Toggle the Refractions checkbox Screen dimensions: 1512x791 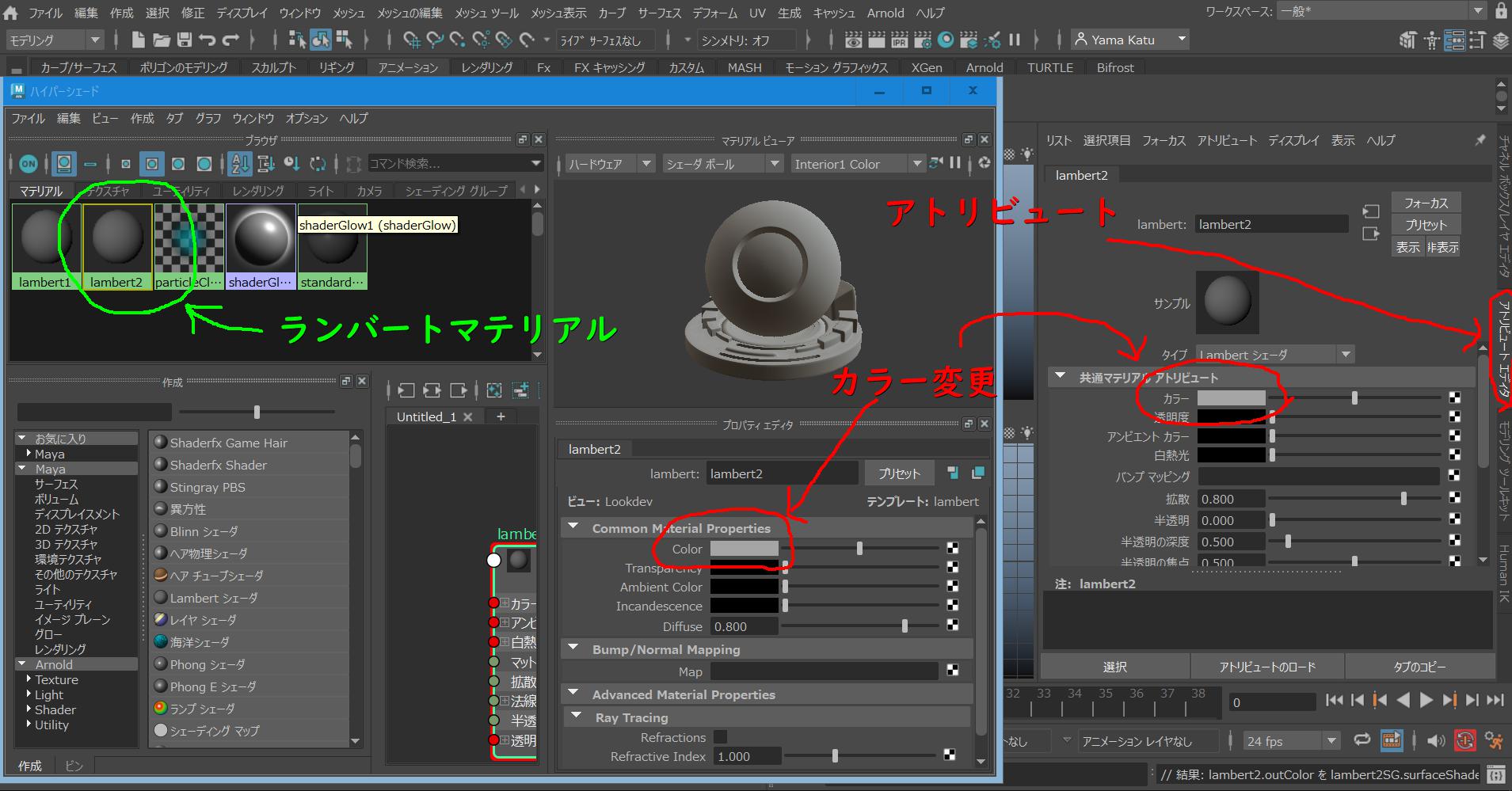[x=720, y=736]
